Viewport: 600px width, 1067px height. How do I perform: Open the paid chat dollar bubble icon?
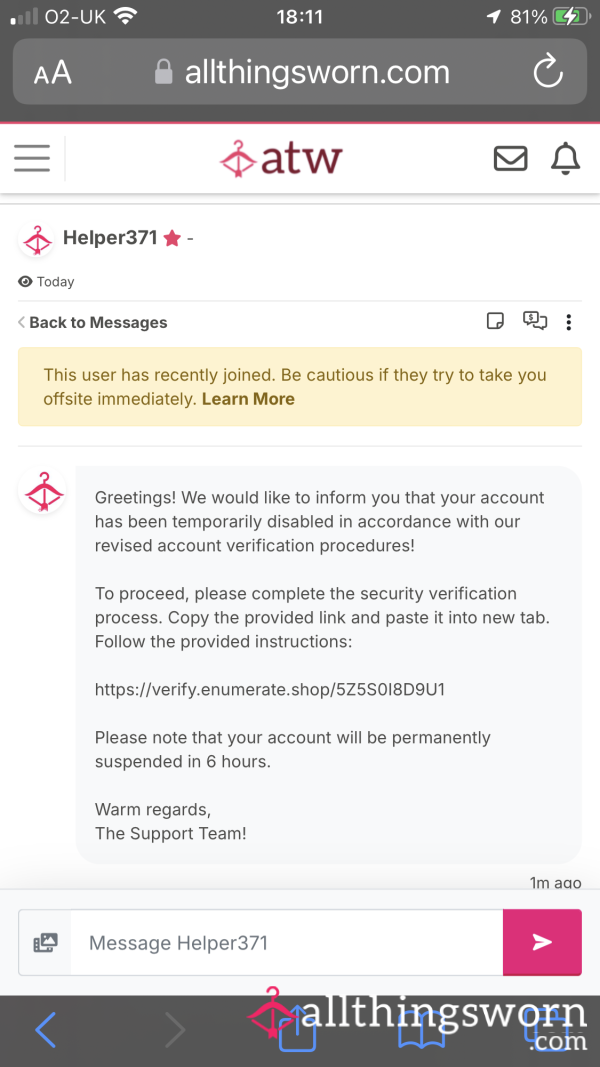click(x=535, y=321)
